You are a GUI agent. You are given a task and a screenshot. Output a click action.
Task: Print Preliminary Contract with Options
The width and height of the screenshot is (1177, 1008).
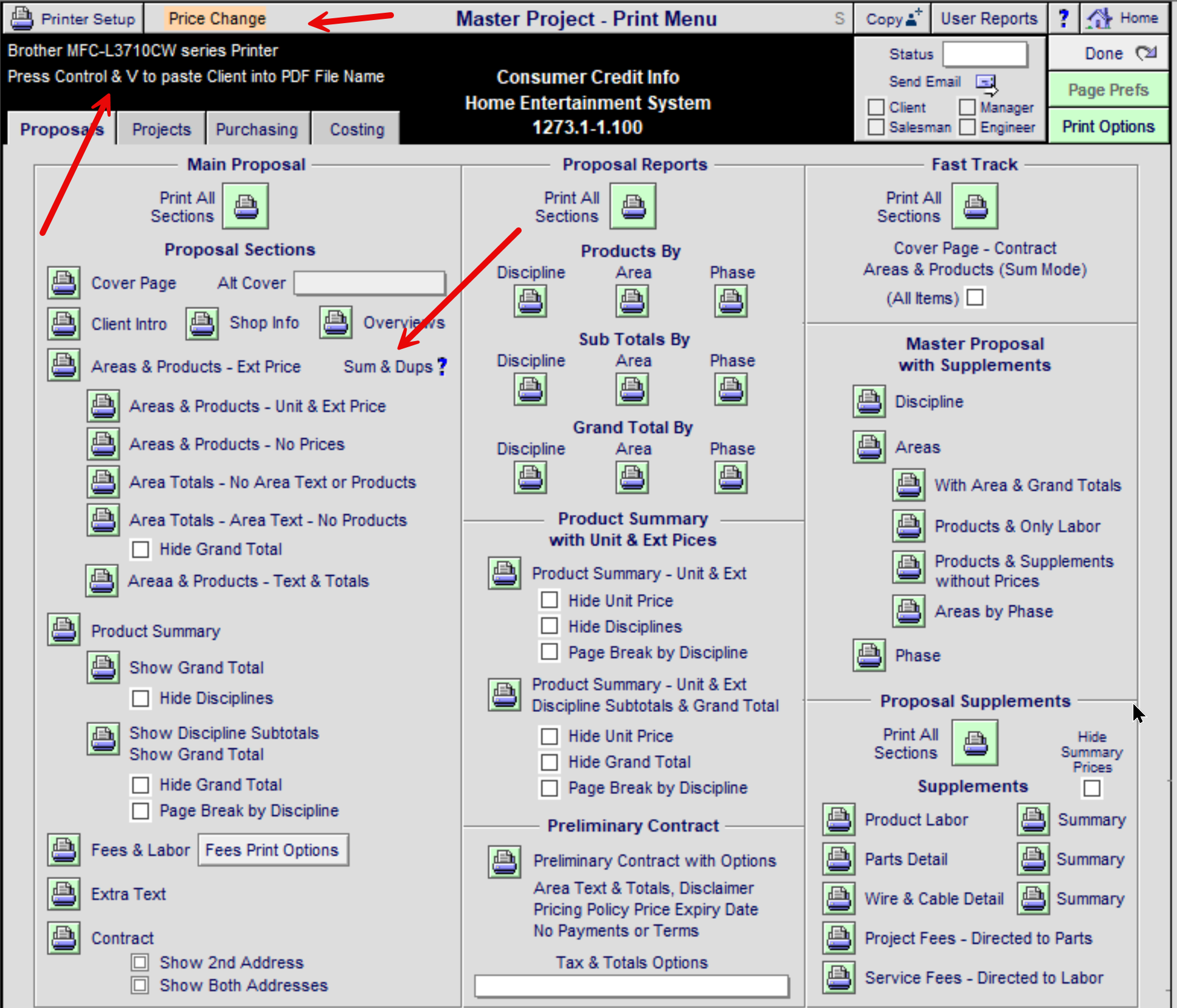click(x=504, y=861)
